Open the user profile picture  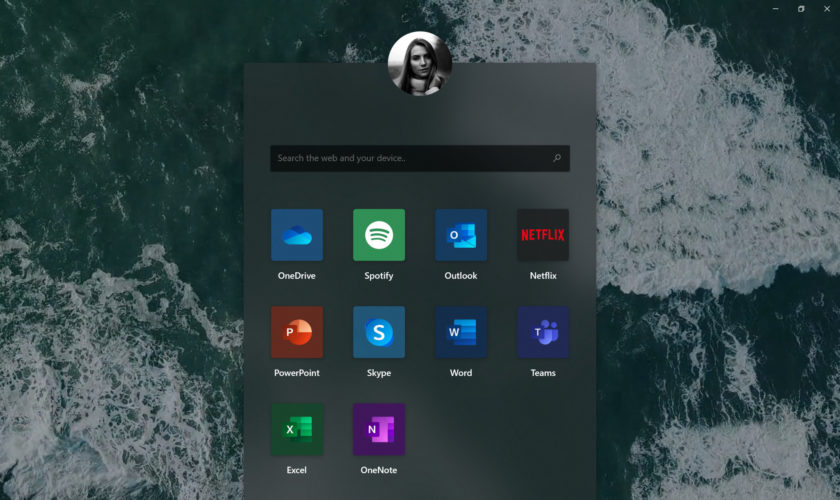[420, 63]
